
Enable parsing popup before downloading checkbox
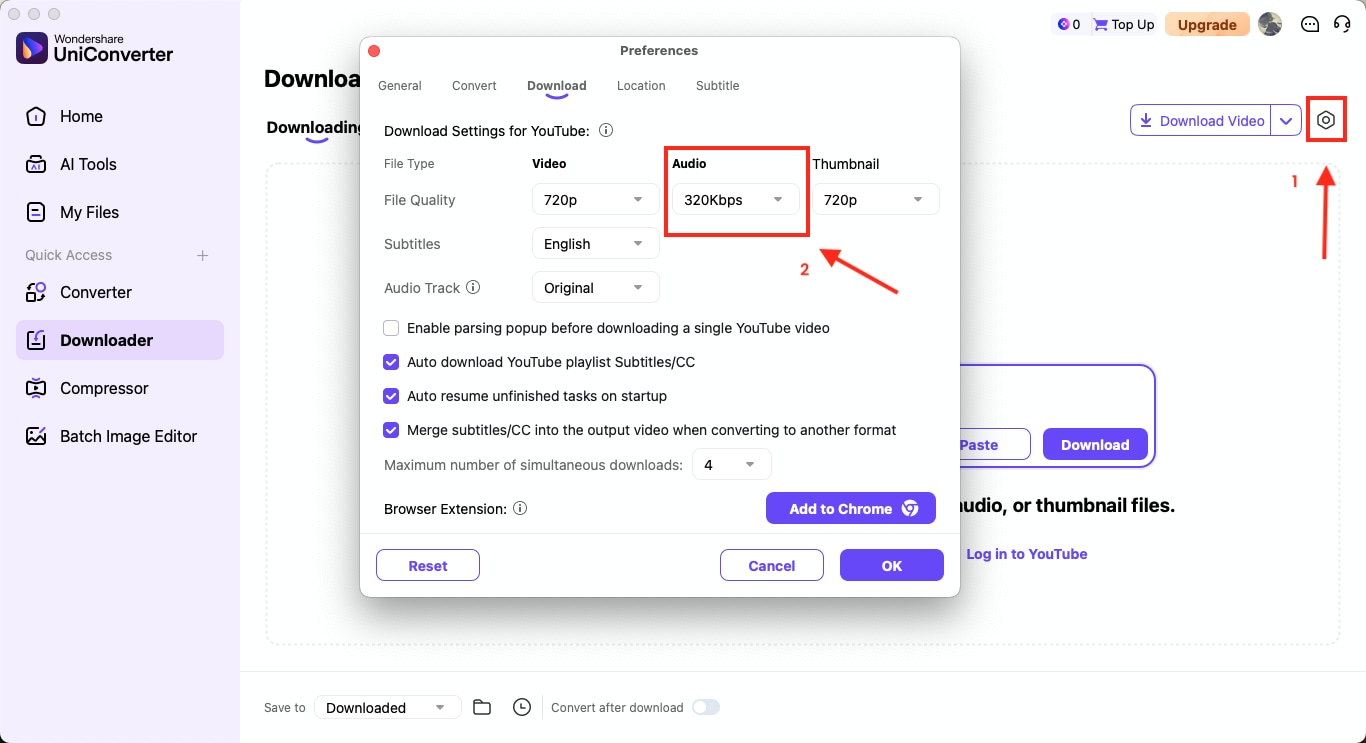tap(391, 328)
